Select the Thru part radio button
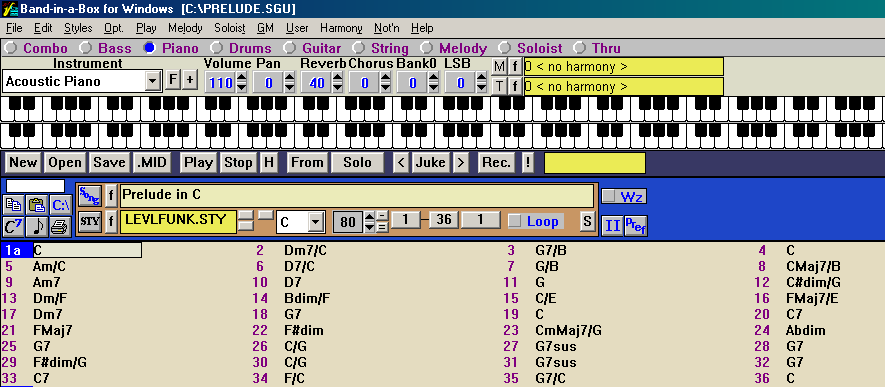Image resolution: width=885 pixels, height=387 pixels. click(x=580, y=48)
